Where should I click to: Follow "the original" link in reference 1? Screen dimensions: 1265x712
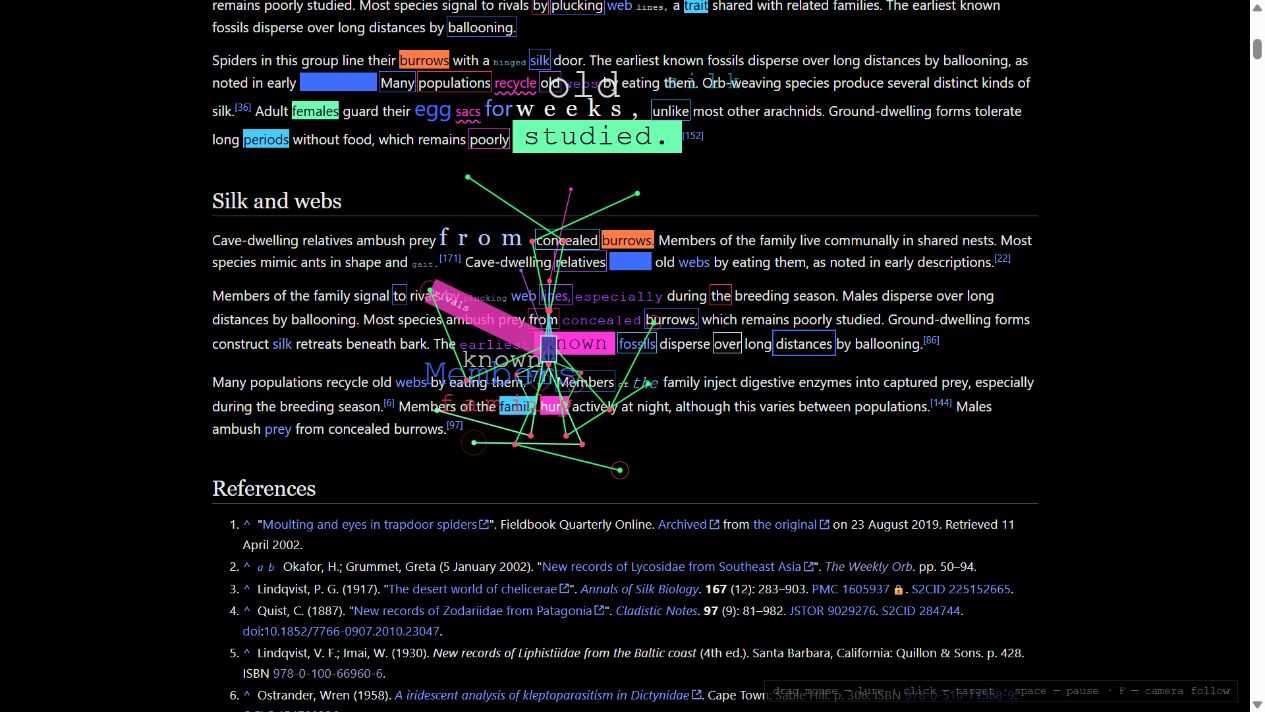(x=785, y=524)
